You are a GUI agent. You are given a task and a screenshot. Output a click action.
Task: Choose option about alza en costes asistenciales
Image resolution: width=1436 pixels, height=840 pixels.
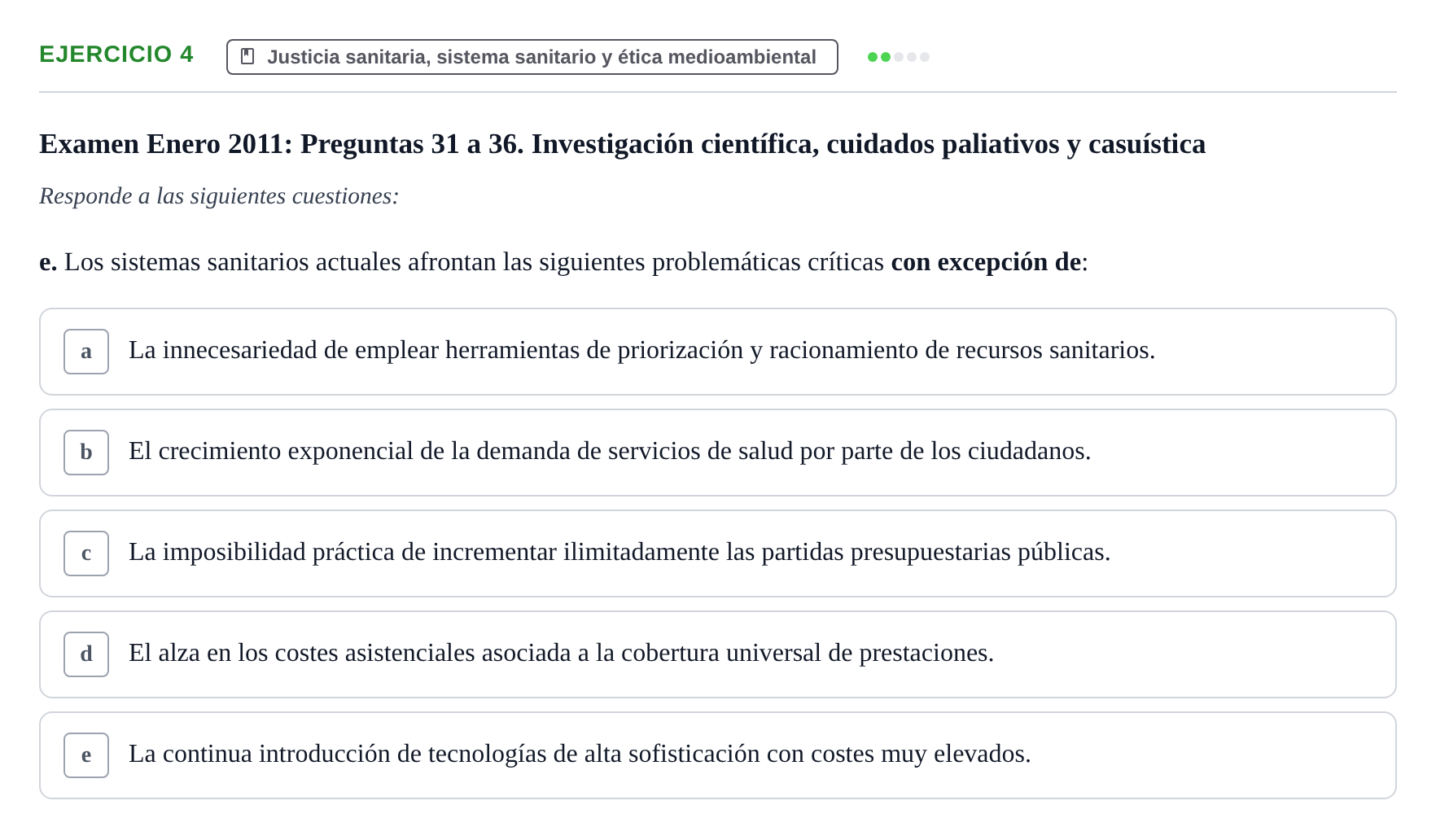click(717, 654)
